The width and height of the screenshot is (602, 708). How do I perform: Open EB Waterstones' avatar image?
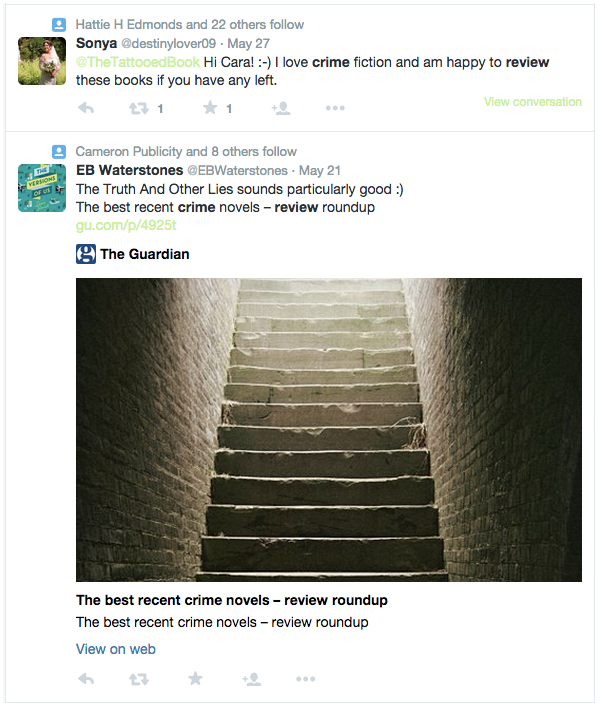(42, 188)
